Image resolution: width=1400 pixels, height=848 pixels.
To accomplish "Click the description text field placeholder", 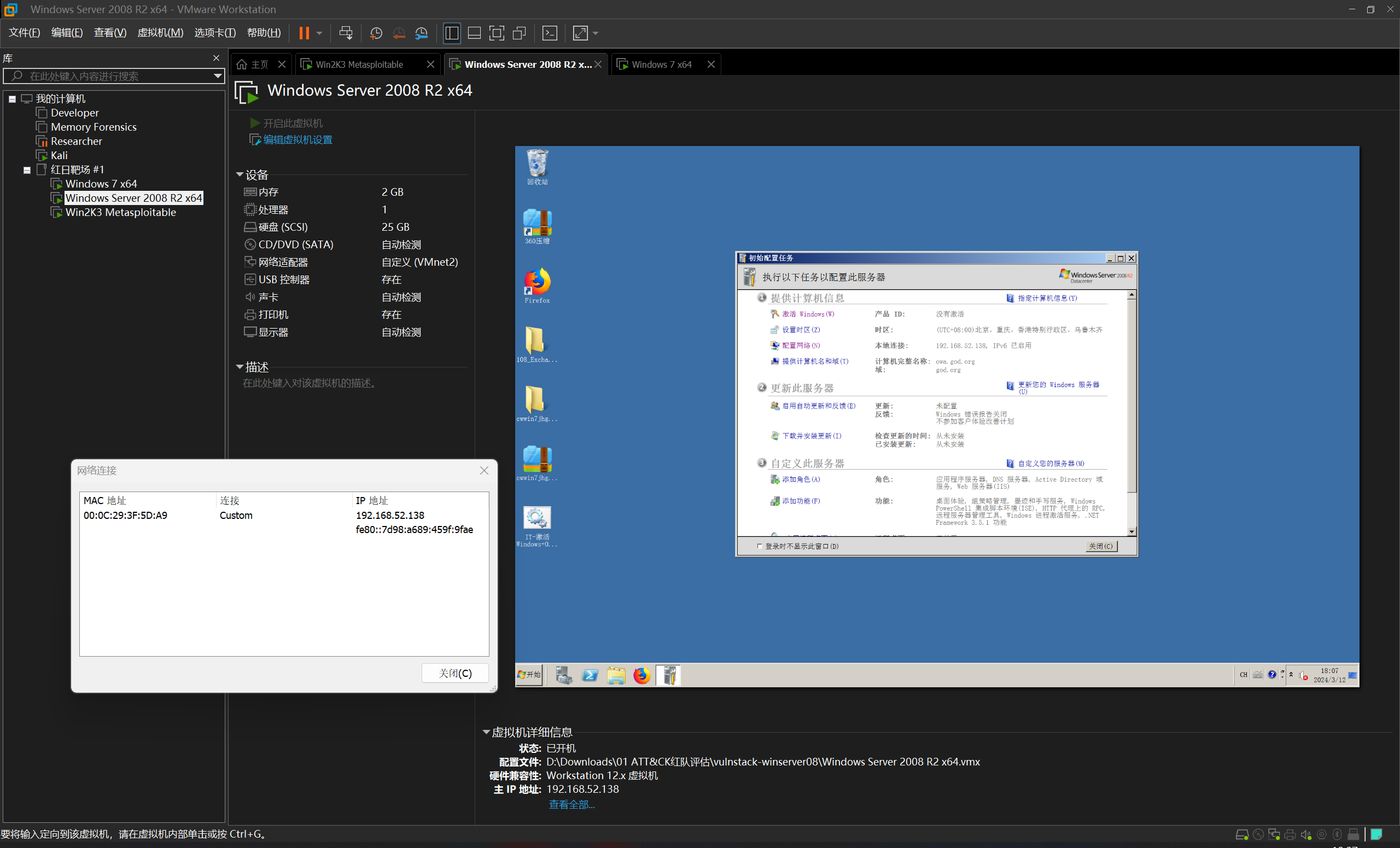I will click(x=310, y=383).
